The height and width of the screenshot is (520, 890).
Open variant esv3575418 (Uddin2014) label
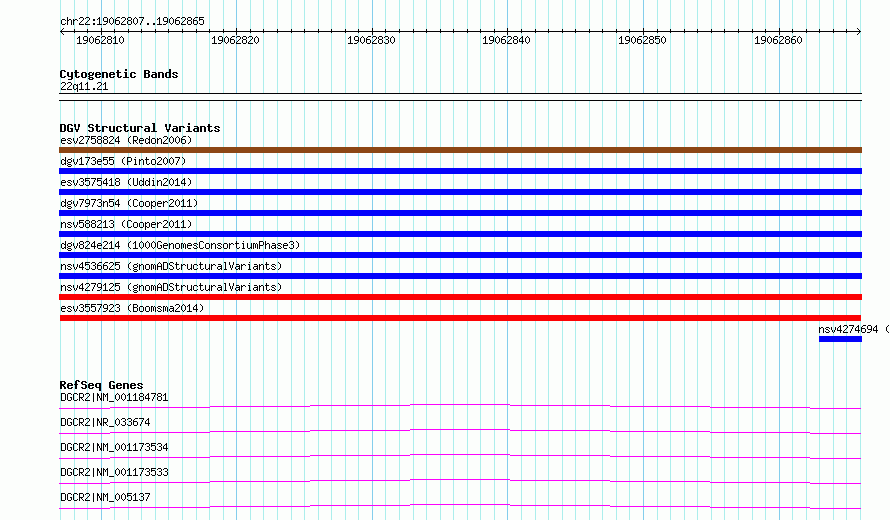coord(126,182)
